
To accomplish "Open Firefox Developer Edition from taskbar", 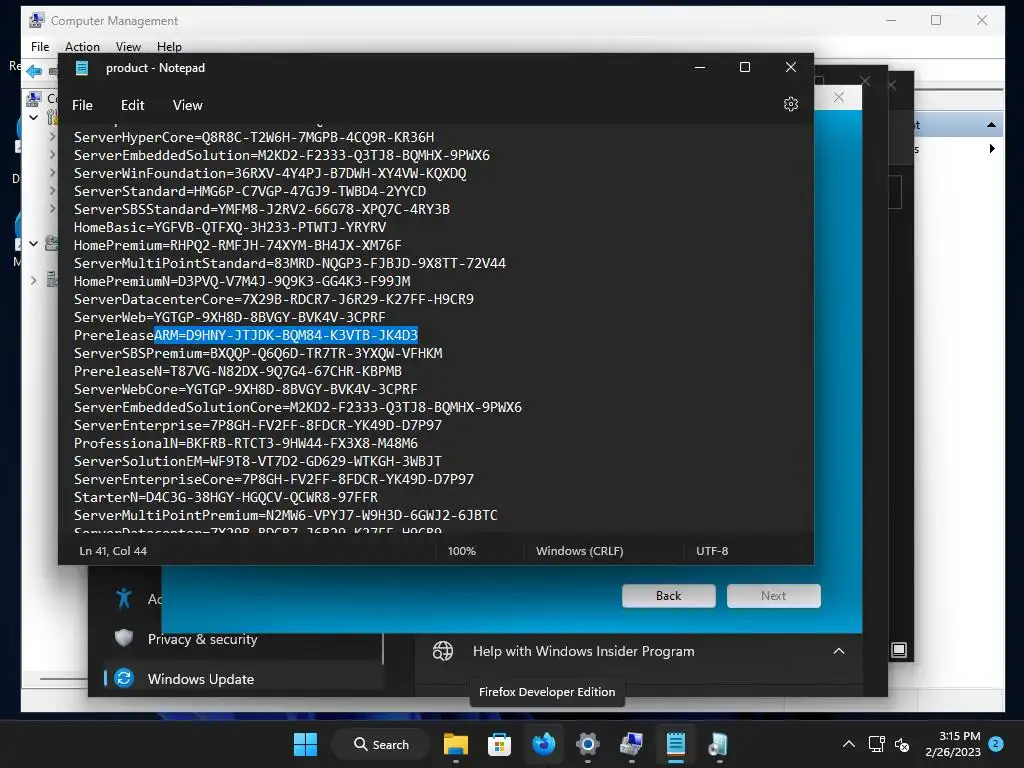I will pos(543,744).
